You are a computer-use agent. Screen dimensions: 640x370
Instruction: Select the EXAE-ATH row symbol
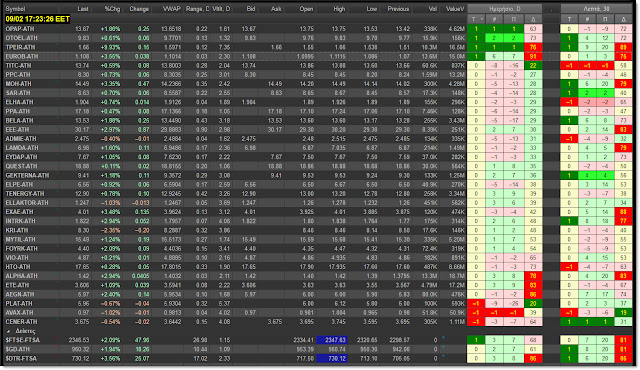19,212
